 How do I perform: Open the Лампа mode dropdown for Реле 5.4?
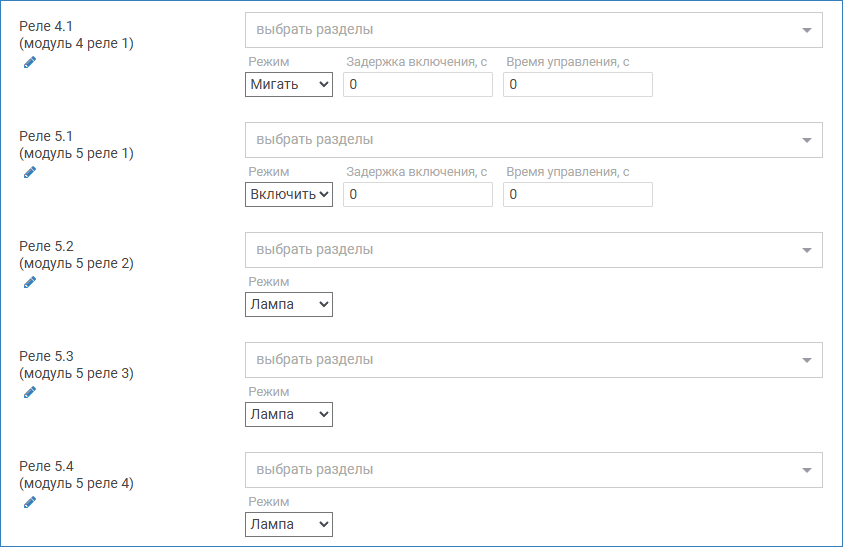(289, 524)
